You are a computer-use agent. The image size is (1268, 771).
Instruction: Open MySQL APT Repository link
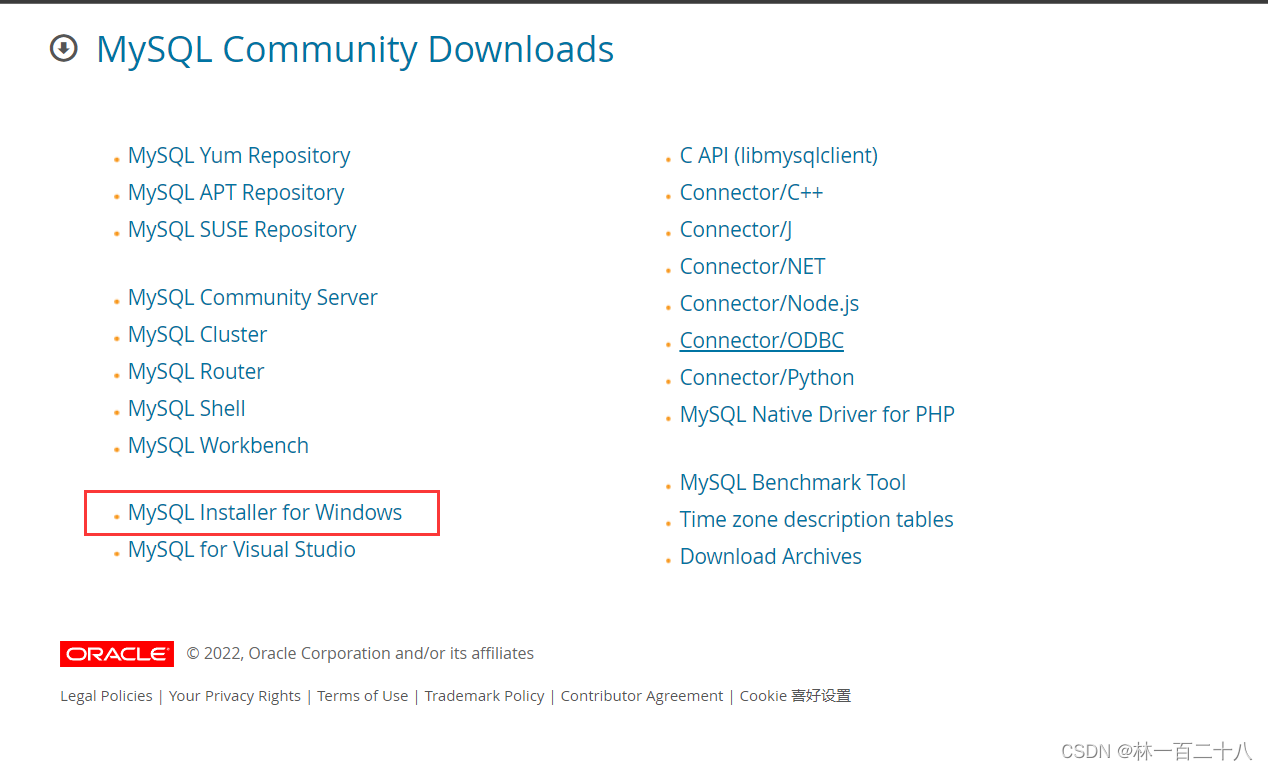(x=236, y=193)
